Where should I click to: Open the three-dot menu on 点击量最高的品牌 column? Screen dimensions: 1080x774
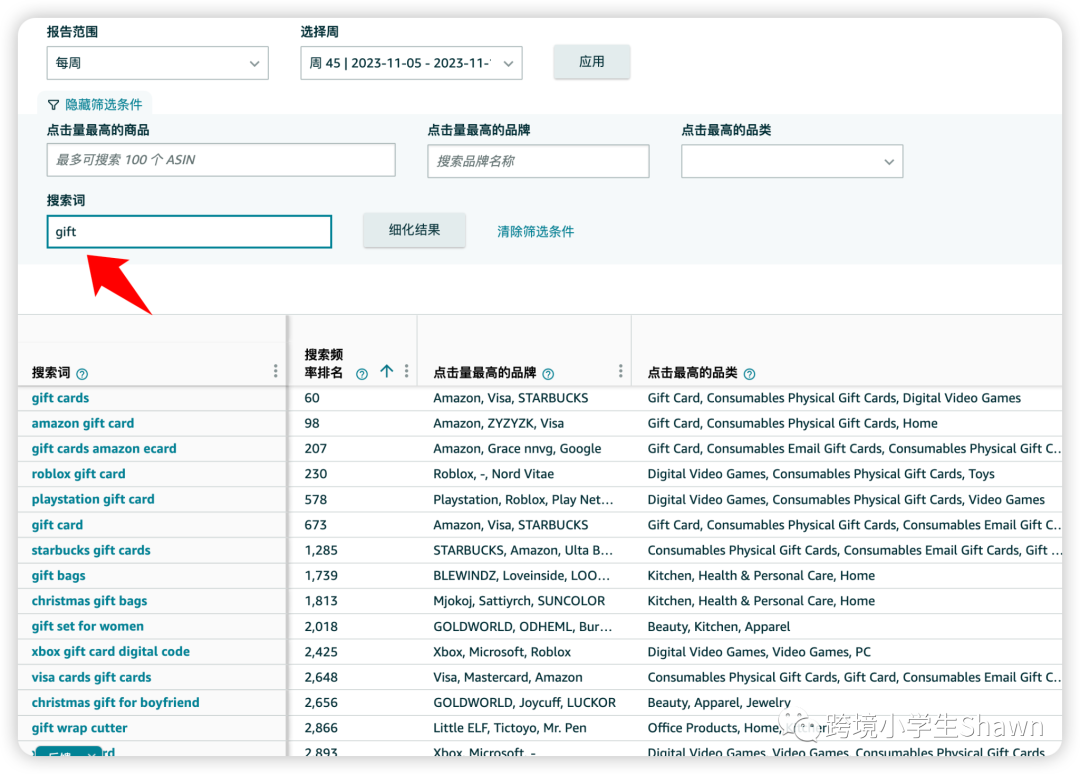620,370
